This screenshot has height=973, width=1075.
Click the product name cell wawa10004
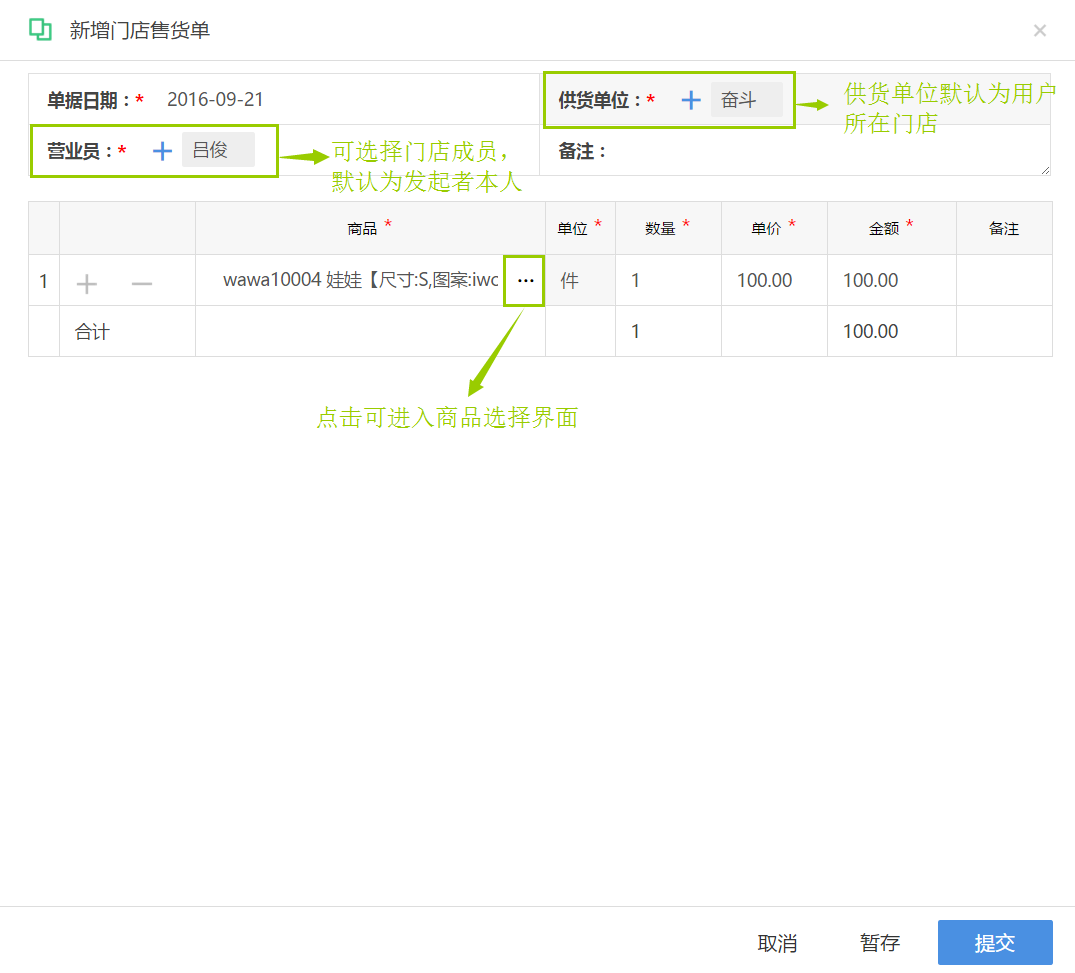351,280
